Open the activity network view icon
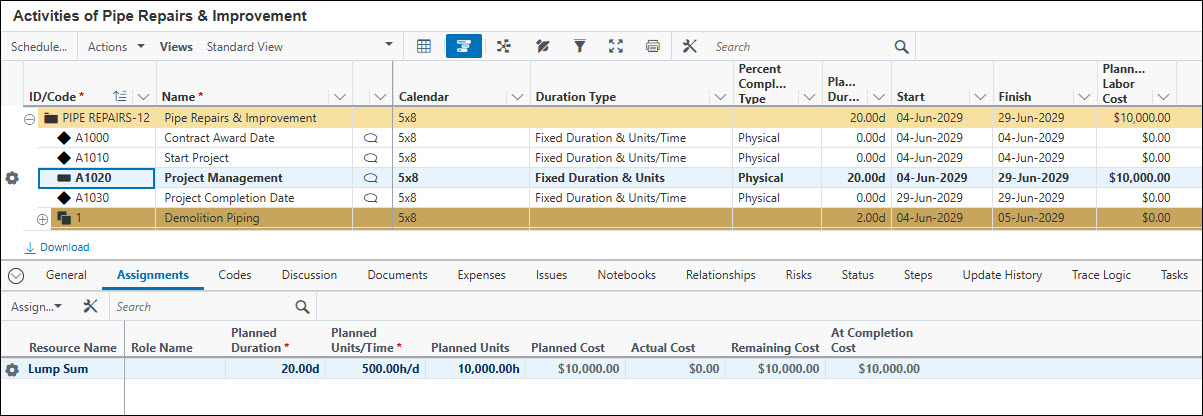Screen dimensions: 1203x416 (x=503, y=46)
